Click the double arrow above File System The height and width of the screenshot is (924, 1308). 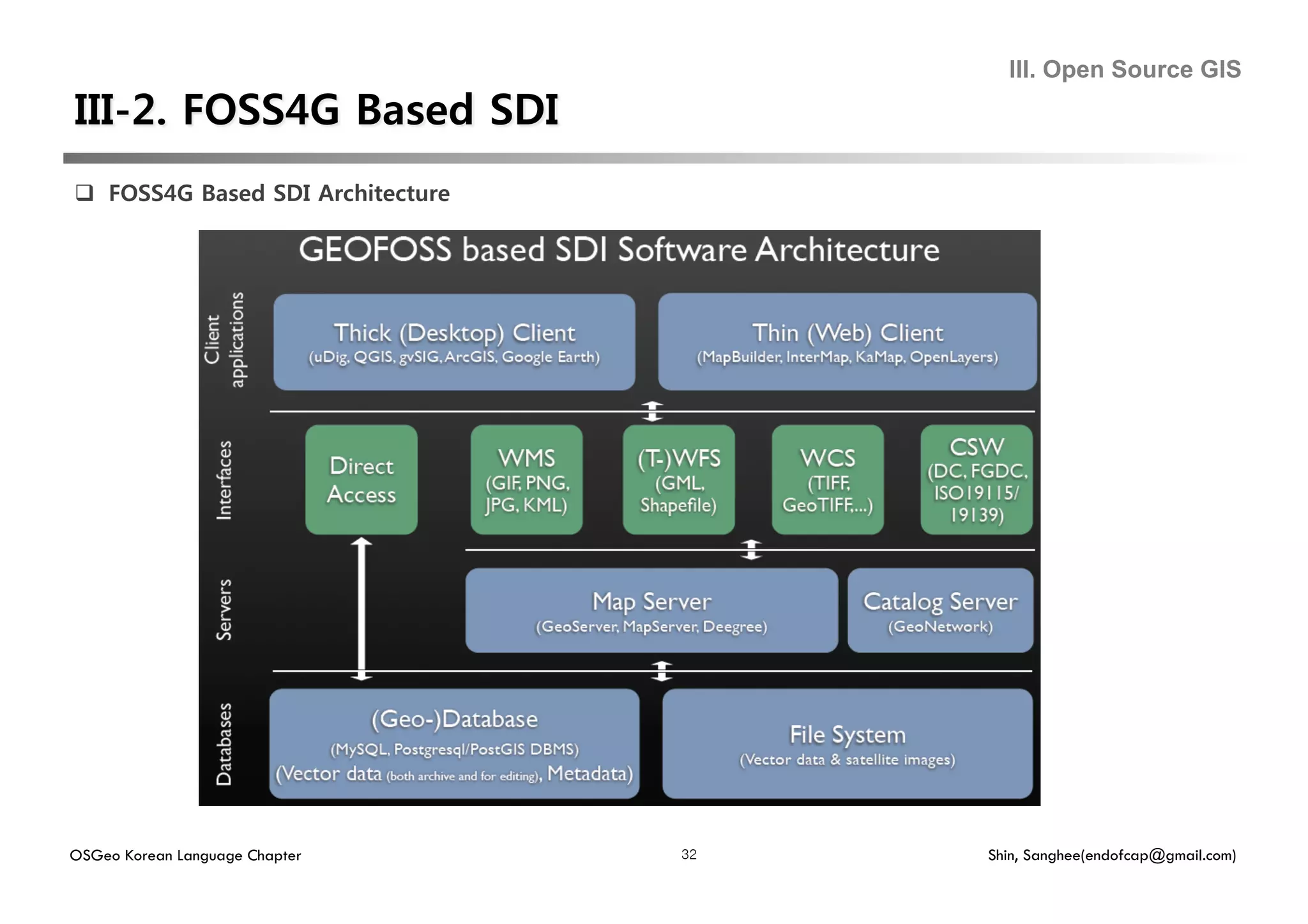[662, 671]
